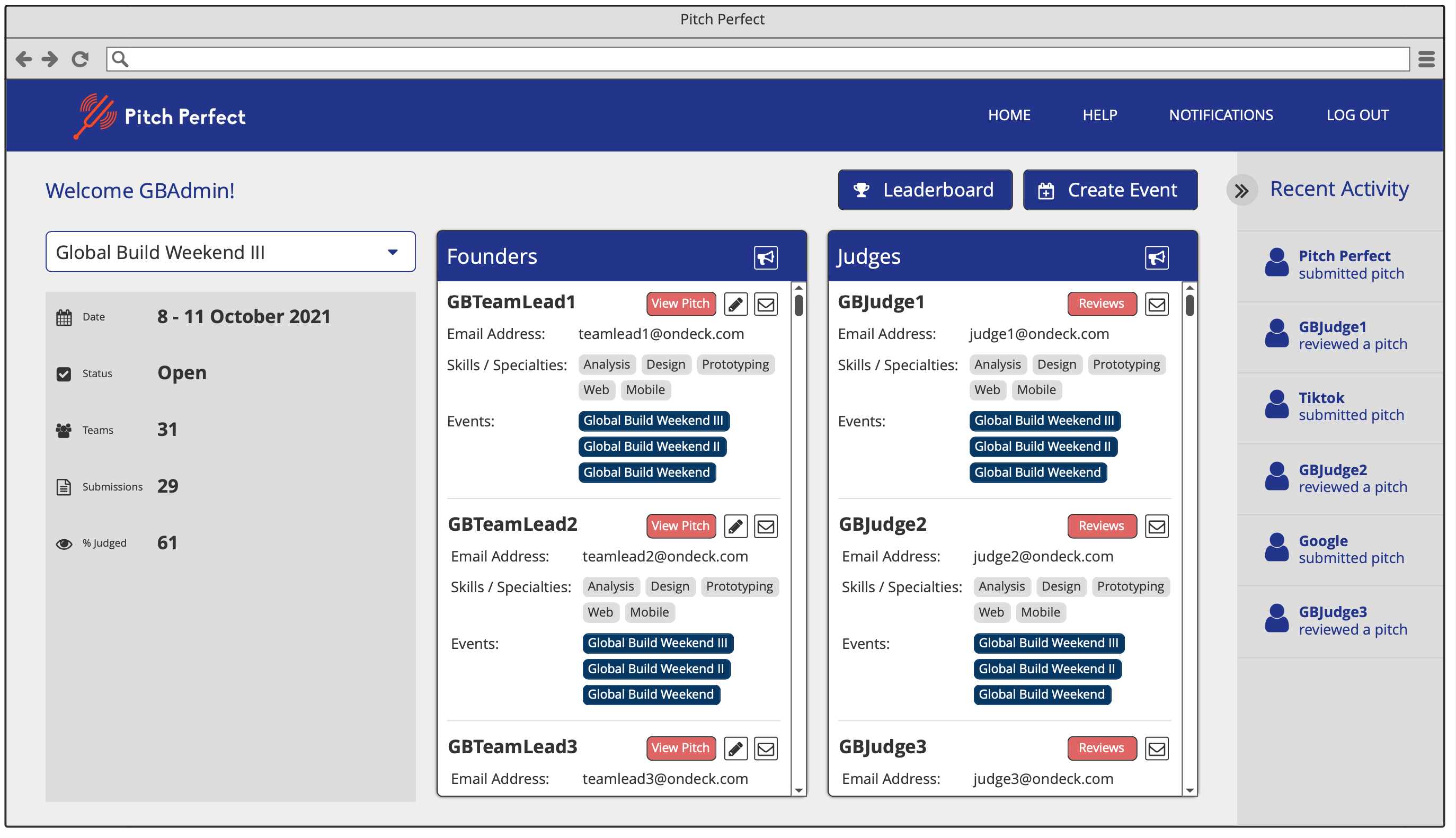Click Founders list scroll down arrow
Image resolution: width=1456 pixels, height=838 pixels.
coord(798,790)
